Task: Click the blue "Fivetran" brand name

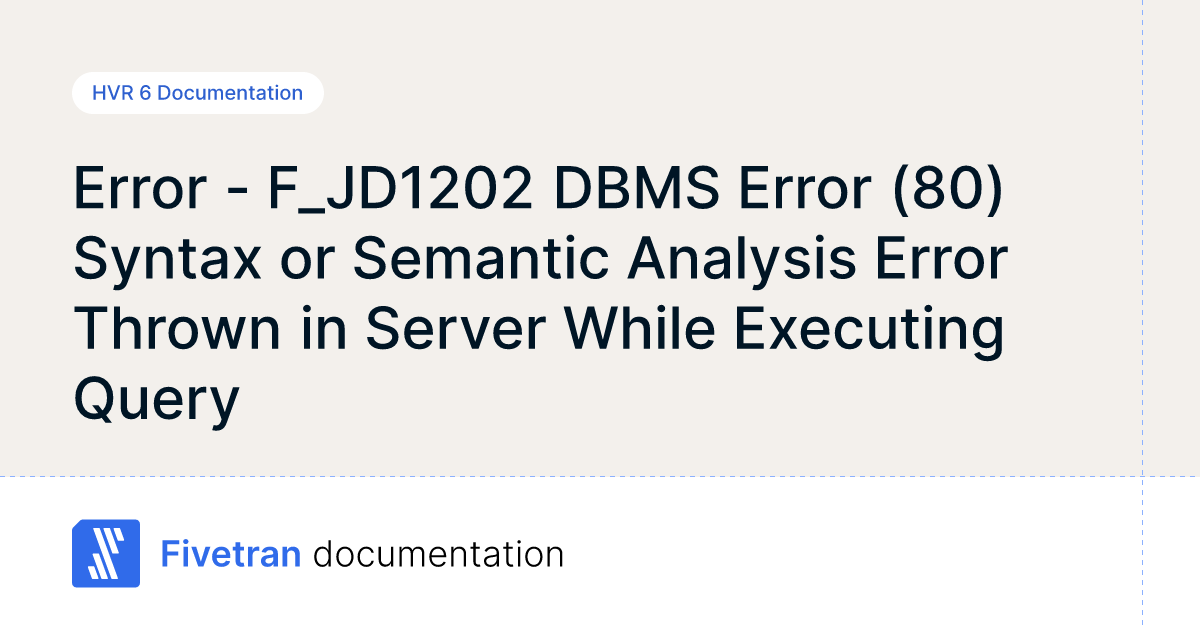Action: 231,554
